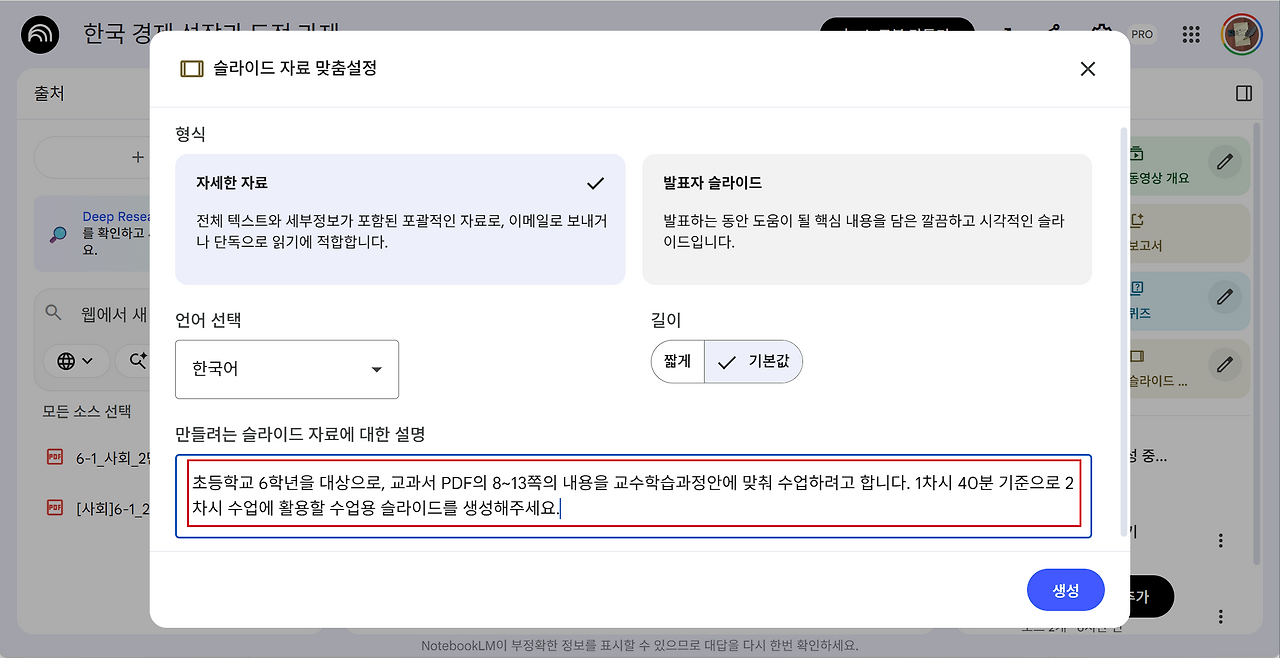Open the Google apps grid
1280x658 pixels.
pyautogui.click(x=1191, y=35)
